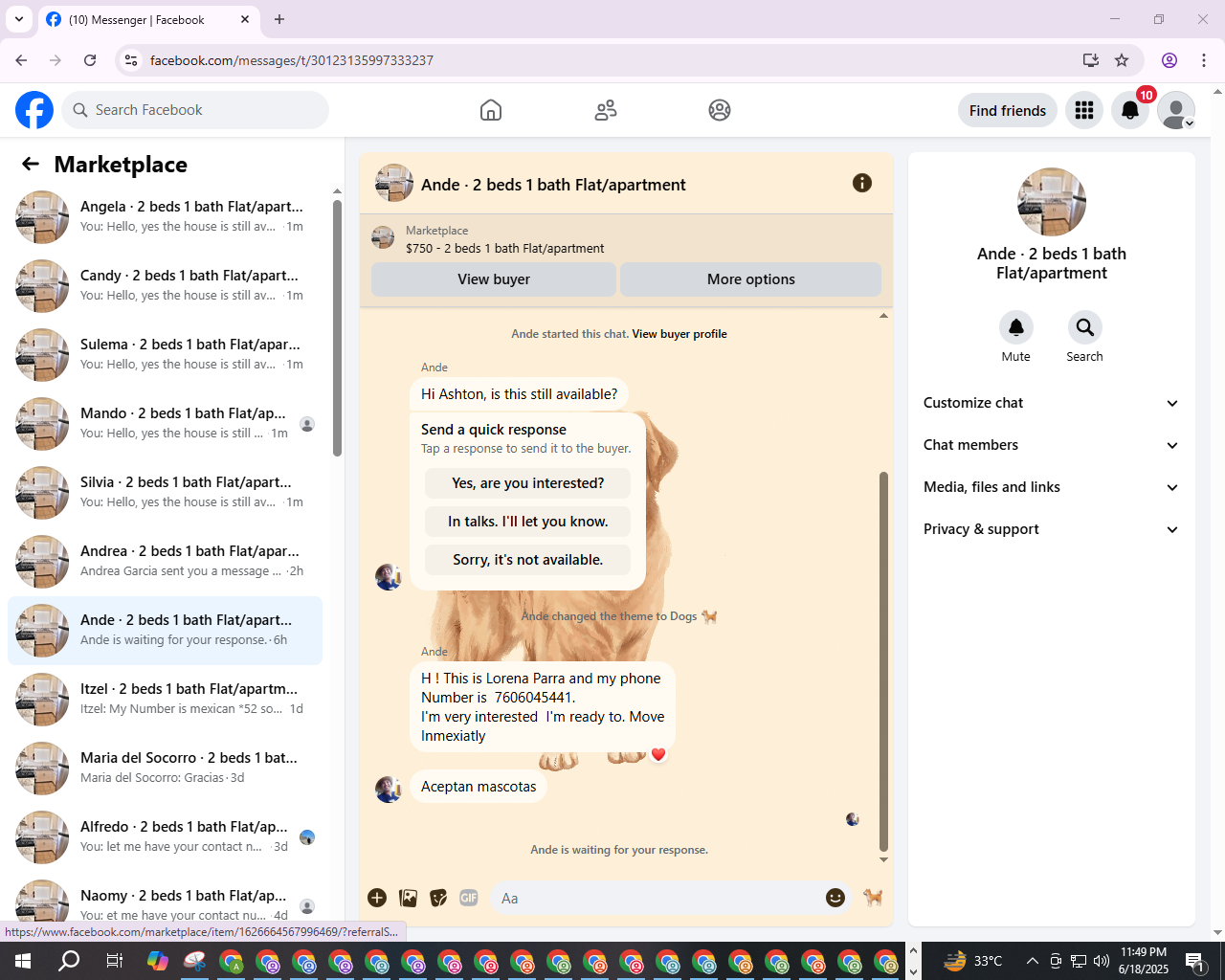
Task: Open a new browser tab
Action: [279, 19]
